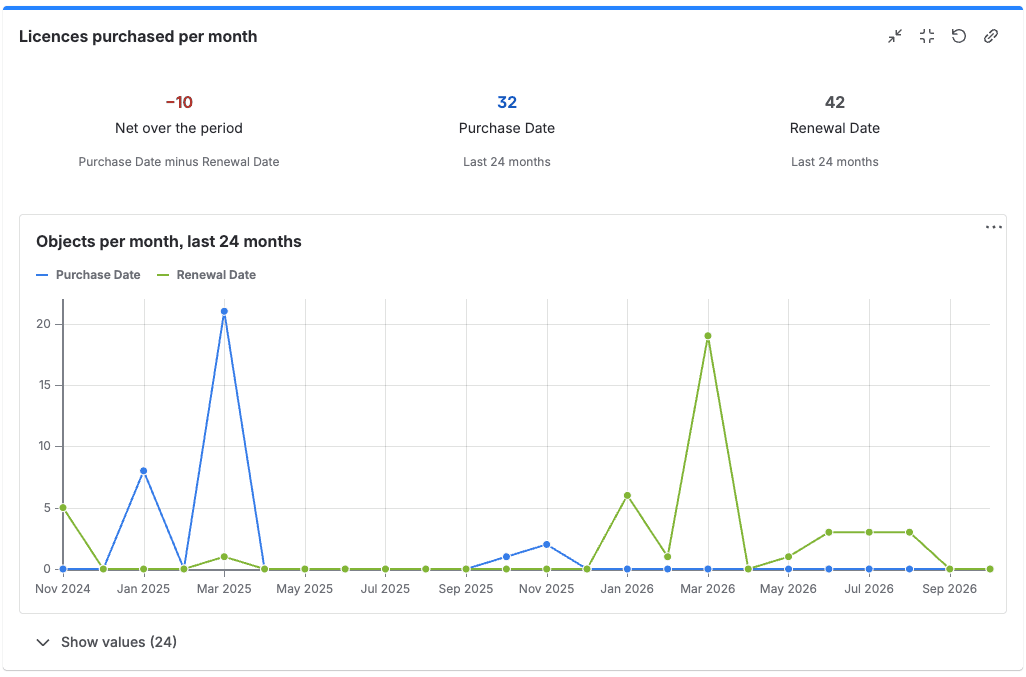Click the blue Purchase Date peak at Mar 2025
Image resolution: width=1026 pixels, height=677 pixels.
click(x=224, y=311)
